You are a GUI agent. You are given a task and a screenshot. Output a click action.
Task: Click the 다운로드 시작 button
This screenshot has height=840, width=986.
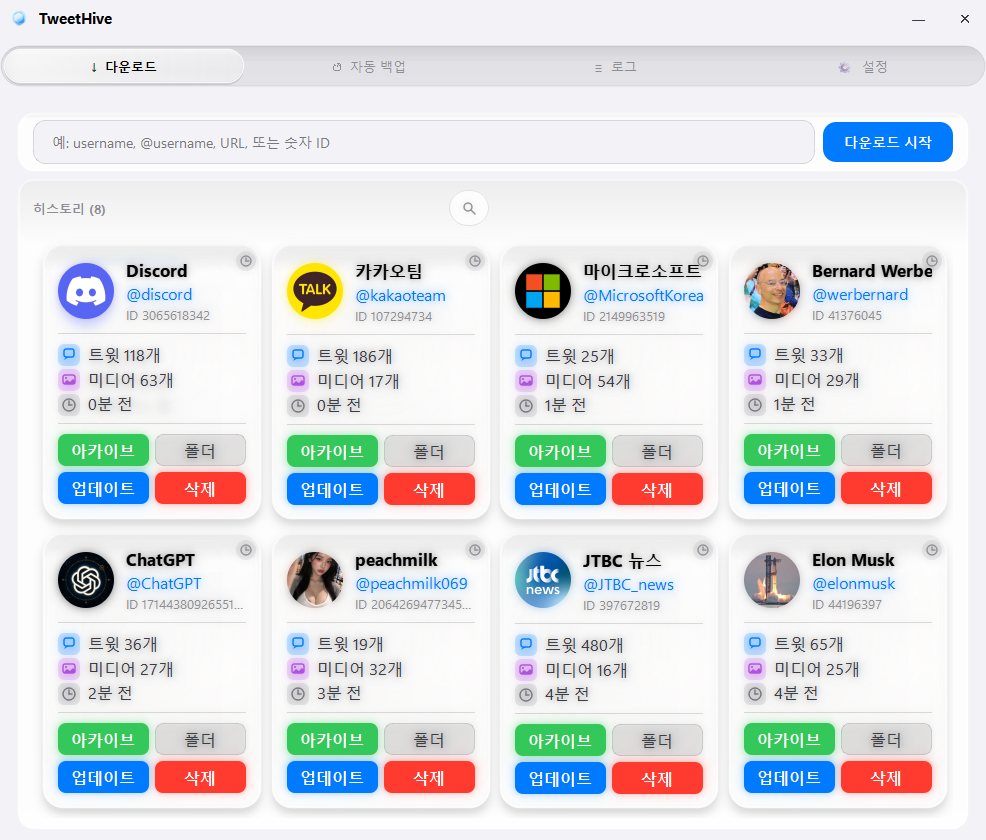[x=887, y=142]
